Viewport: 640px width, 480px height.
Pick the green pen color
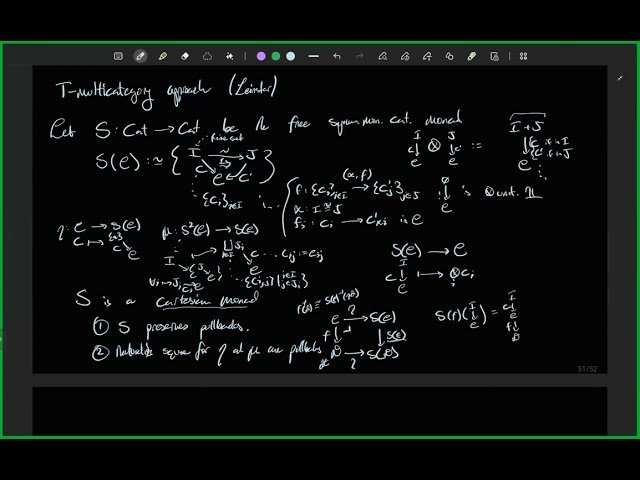point(276,56)
